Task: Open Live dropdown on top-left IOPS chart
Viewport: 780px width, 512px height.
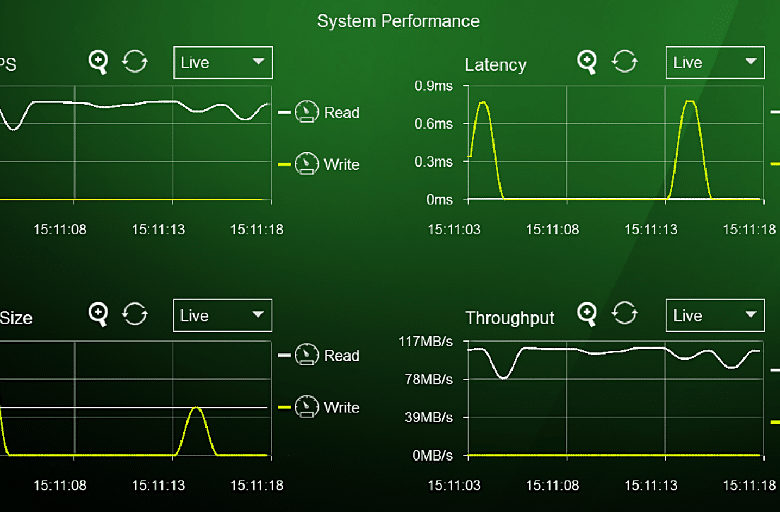Action: (x=223, y=63)
